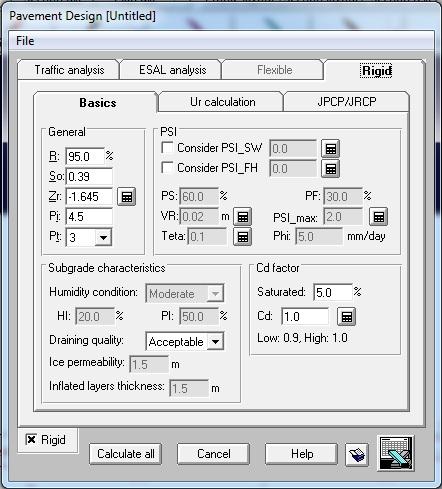Switch to the Ur calculation tab
The width and height of the screenshot is (442, 489).
222,102
